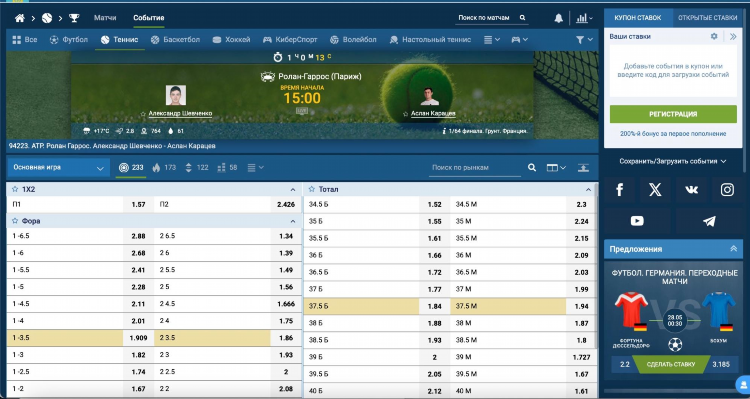Open the Открытые ставки tab
The height and width of the screenshot is (399, 750).
coord(707,18)
